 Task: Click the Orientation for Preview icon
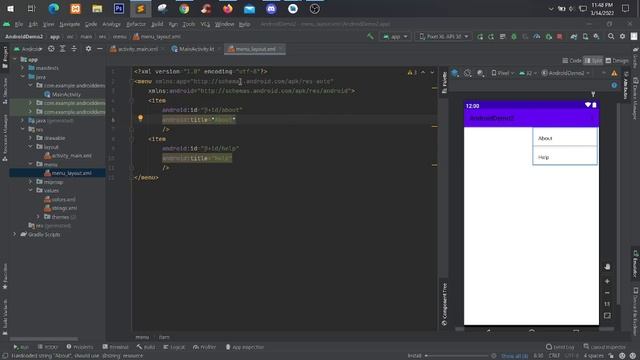(x=468, y=73)
